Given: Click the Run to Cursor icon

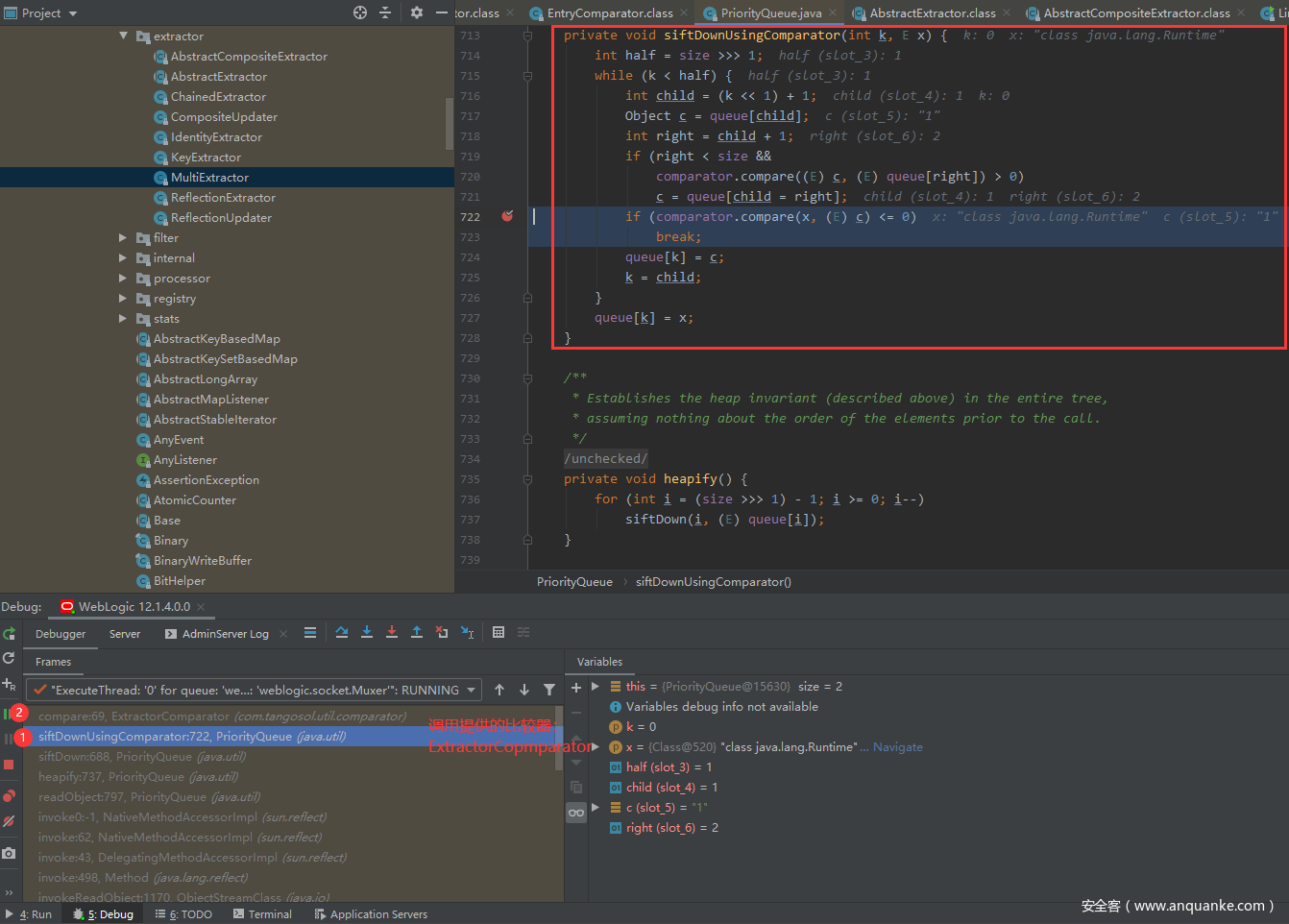Looking at the screenshot, I should (467, 632).
